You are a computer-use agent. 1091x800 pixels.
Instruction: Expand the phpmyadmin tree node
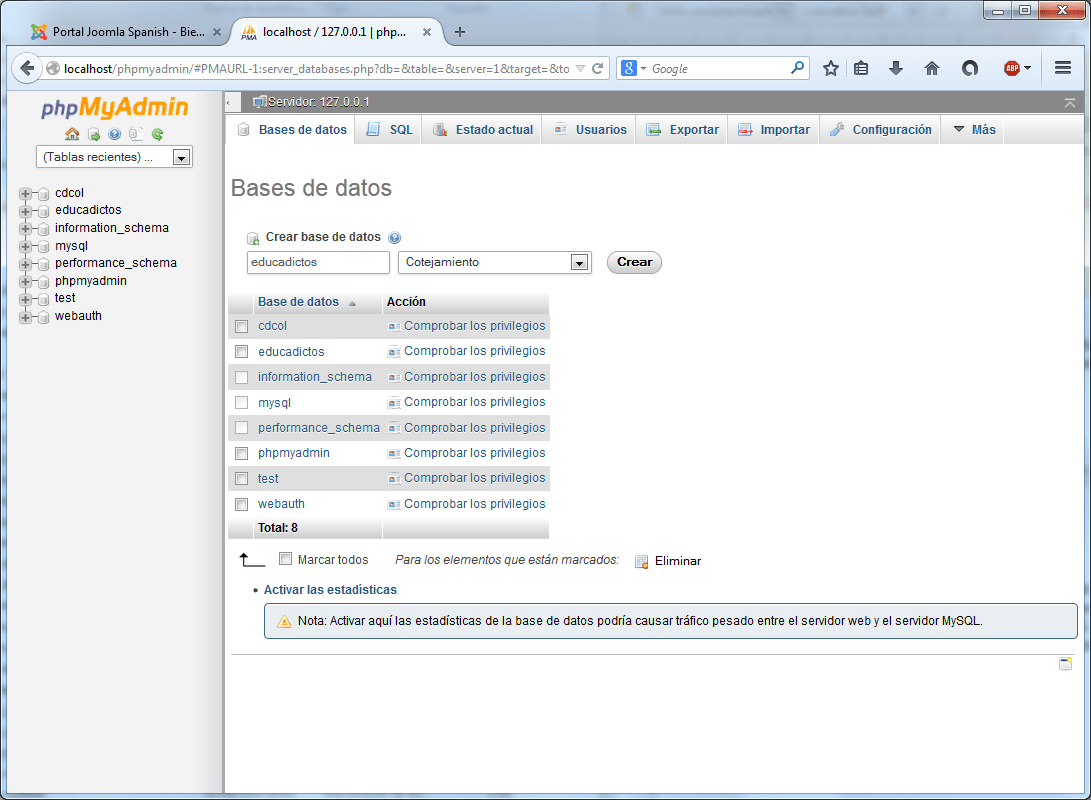pyautogui.click(x=25, y=282)
